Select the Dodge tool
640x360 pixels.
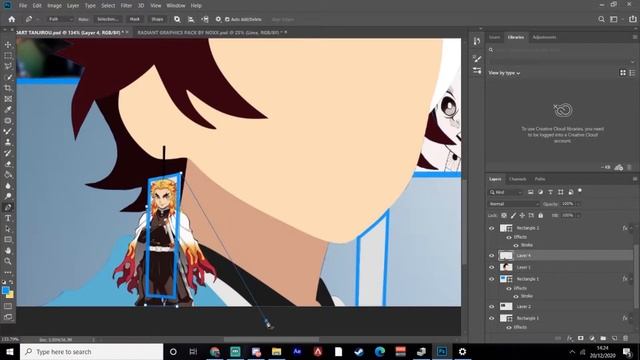click(x=8, y=196)
